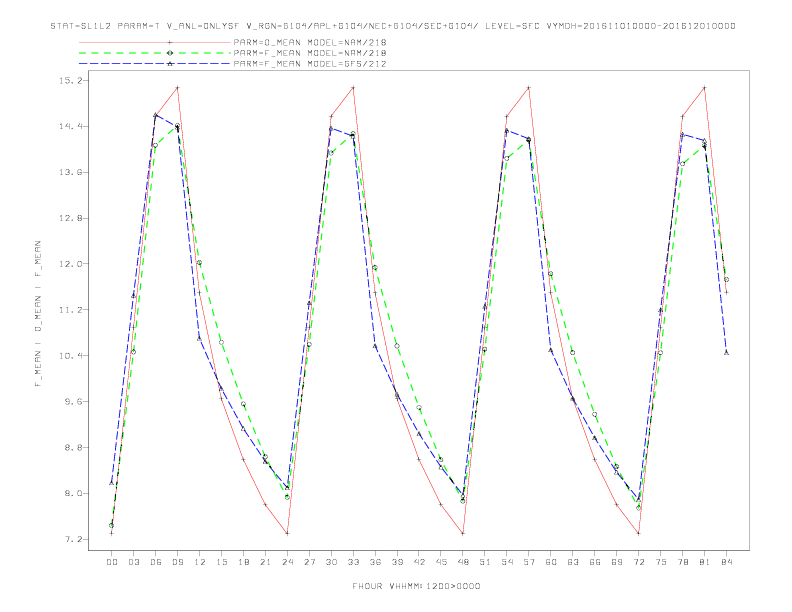Image resolution: width=792 pixels, height=612 pixels.
Task: Click forecast hour 12 on x-axis
Action: [x=200, y=562]
